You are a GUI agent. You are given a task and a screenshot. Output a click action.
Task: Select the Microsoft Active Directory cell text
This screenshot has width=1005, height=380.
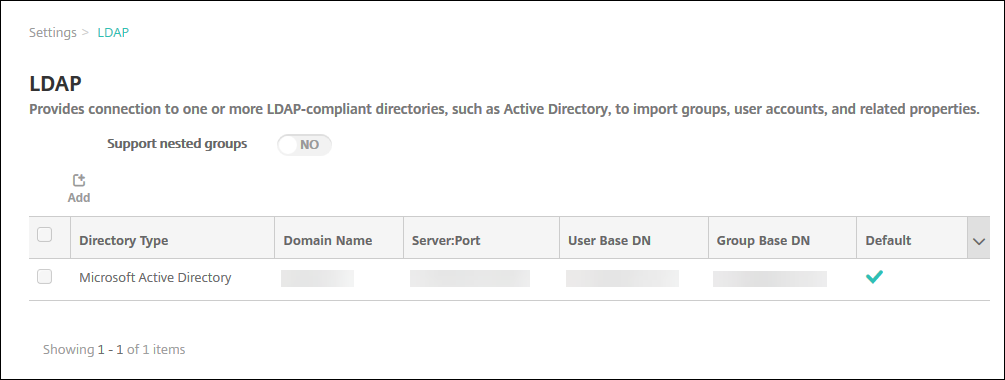[x=155, y=277]
